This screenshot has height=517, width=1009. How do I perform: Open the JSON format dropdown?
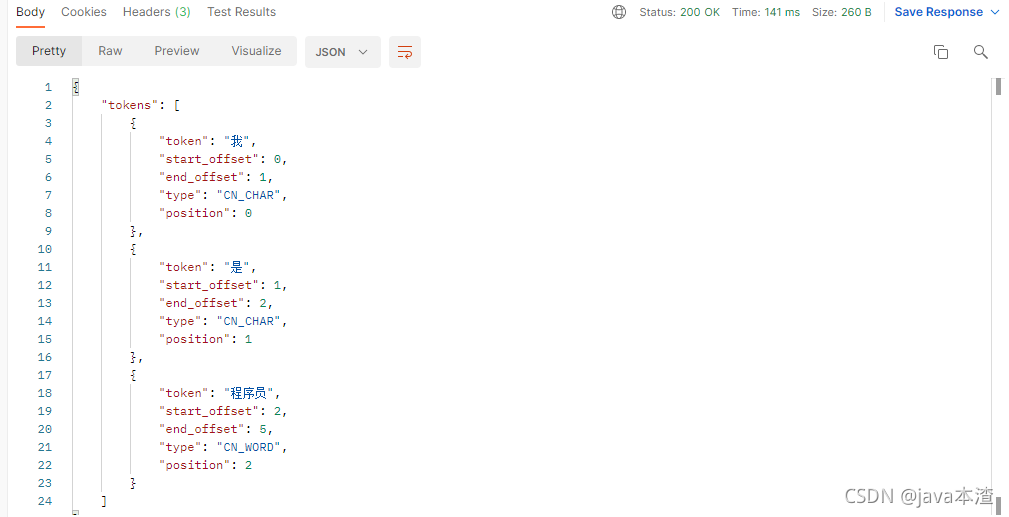342,52
